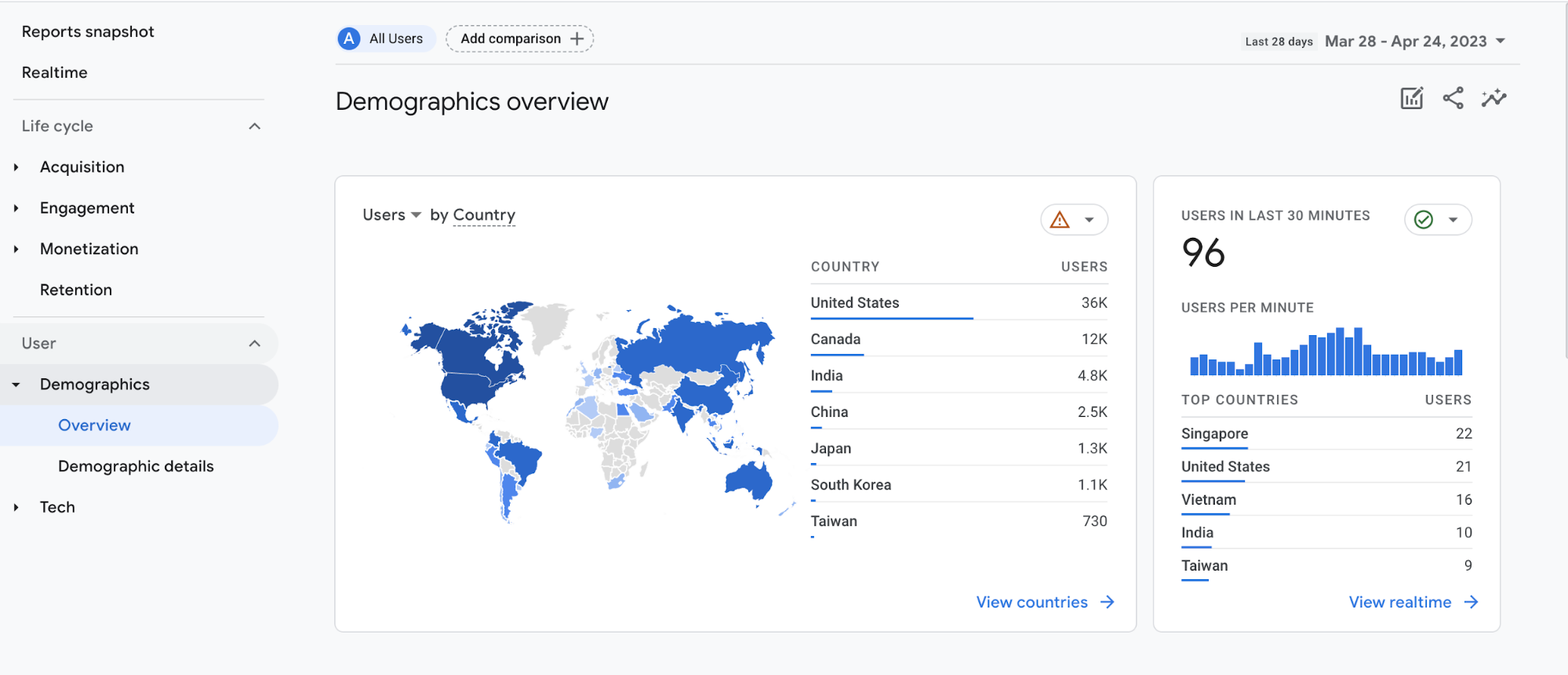Click India with 10 realtime users
This screenshot has height=675, width=1568.
[1326, 532]
